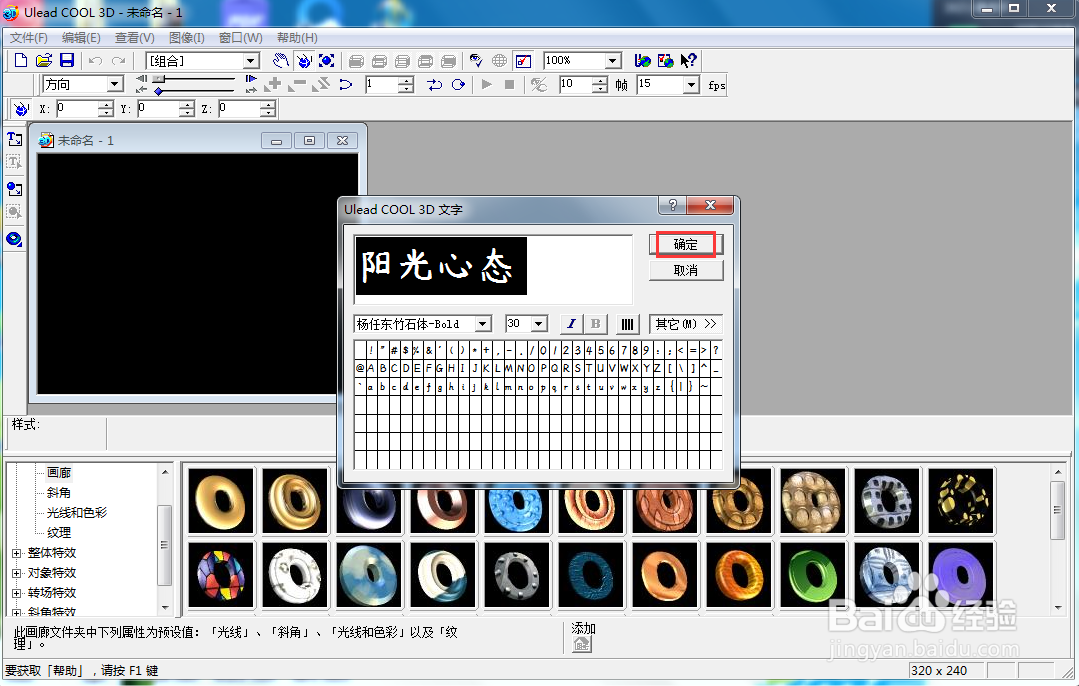This screenshot has width=1079, height=686.
Task: Open the 编辑(E) menu
Action: coord(81,38)
